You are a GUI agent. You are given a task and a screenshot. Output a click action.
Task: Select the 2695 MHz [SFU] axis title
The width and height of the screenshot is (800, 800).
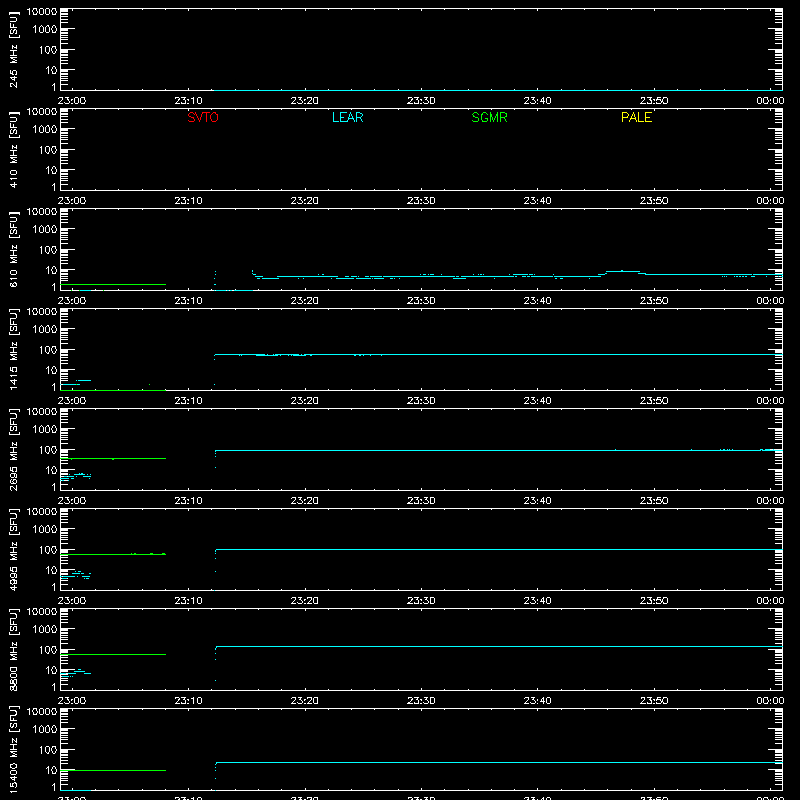[13, 449]
